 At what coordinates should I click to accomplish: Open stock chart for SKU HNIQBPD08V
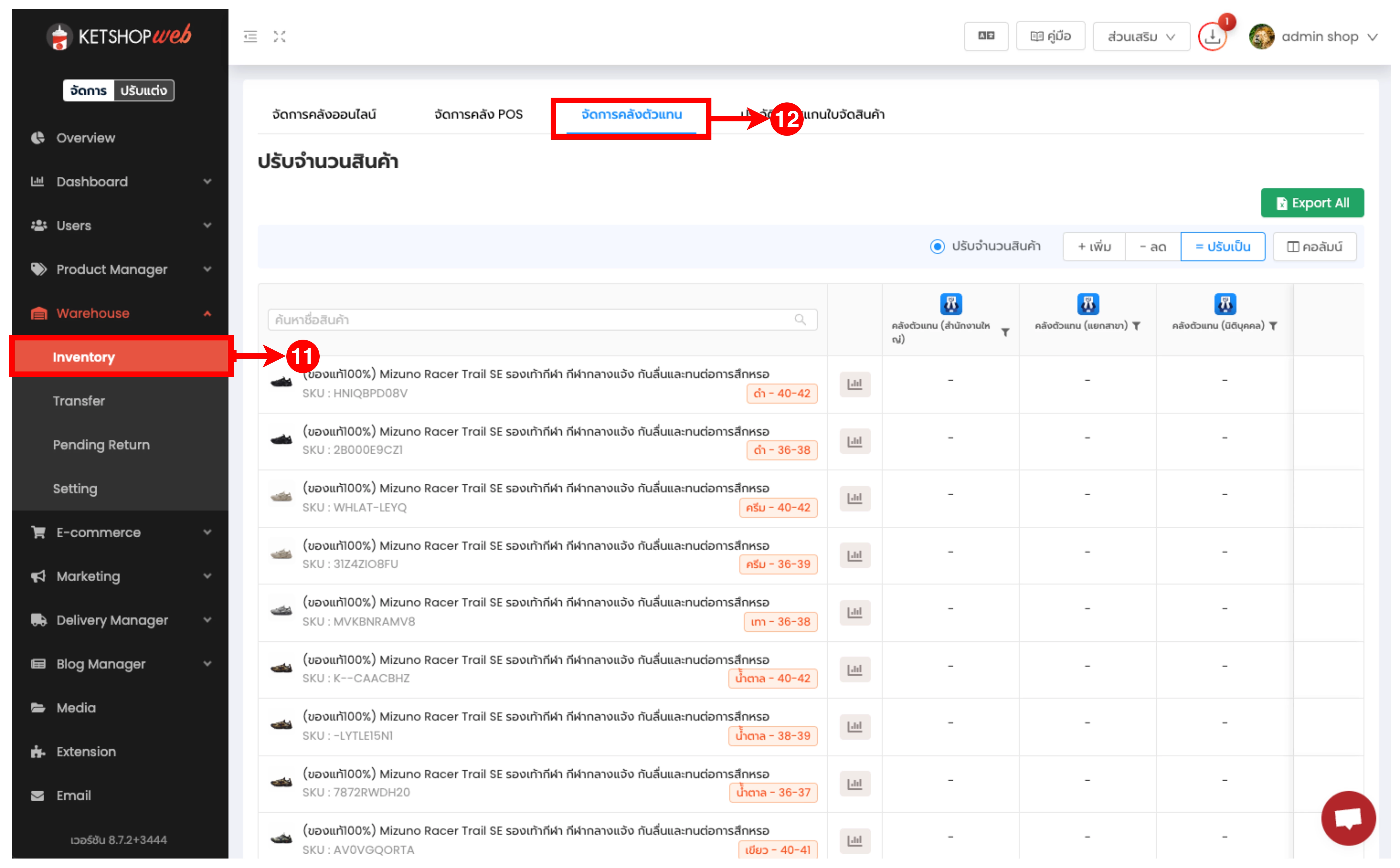pyautogui.click(x=855, y=384)
